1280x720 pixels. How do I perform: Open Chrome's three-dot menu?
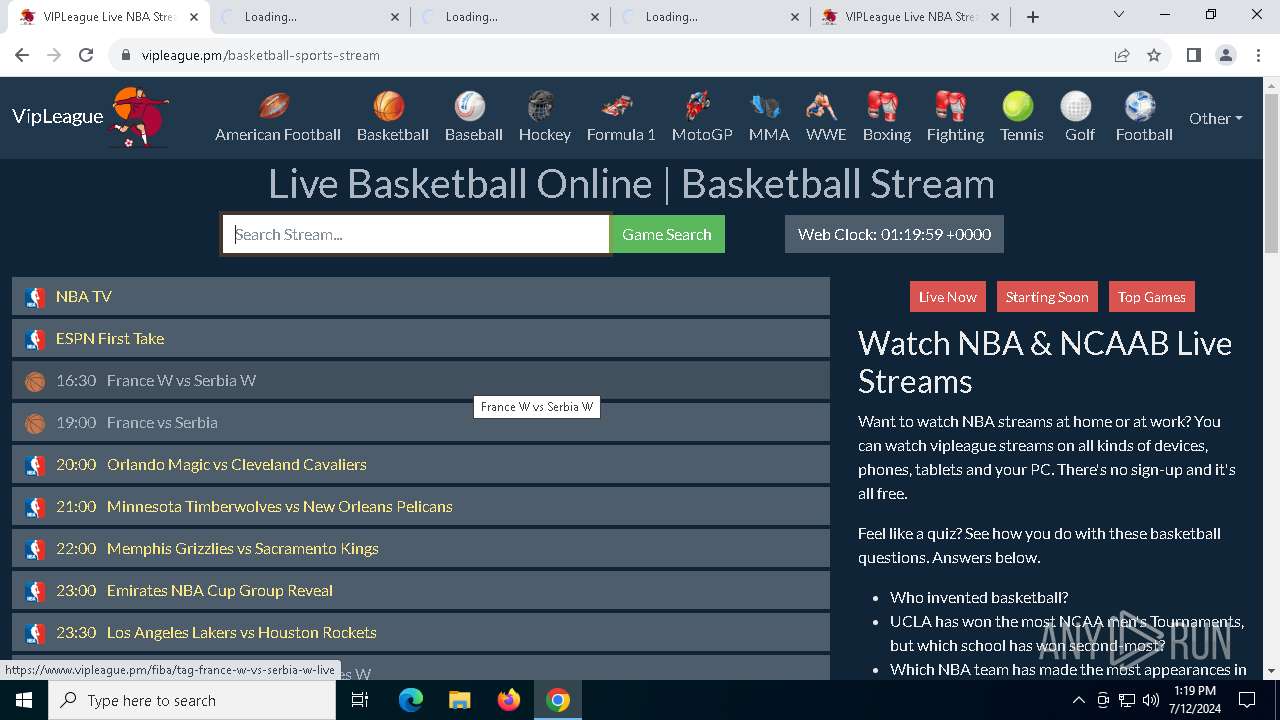[x=1258, y=55]
